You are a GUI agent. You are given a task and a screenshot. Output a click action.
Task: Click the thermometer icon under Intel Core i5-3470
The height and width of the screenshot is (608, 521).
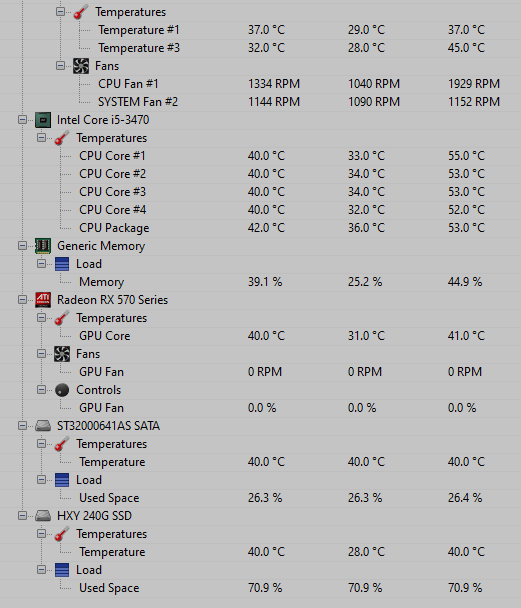click(62, 138)
